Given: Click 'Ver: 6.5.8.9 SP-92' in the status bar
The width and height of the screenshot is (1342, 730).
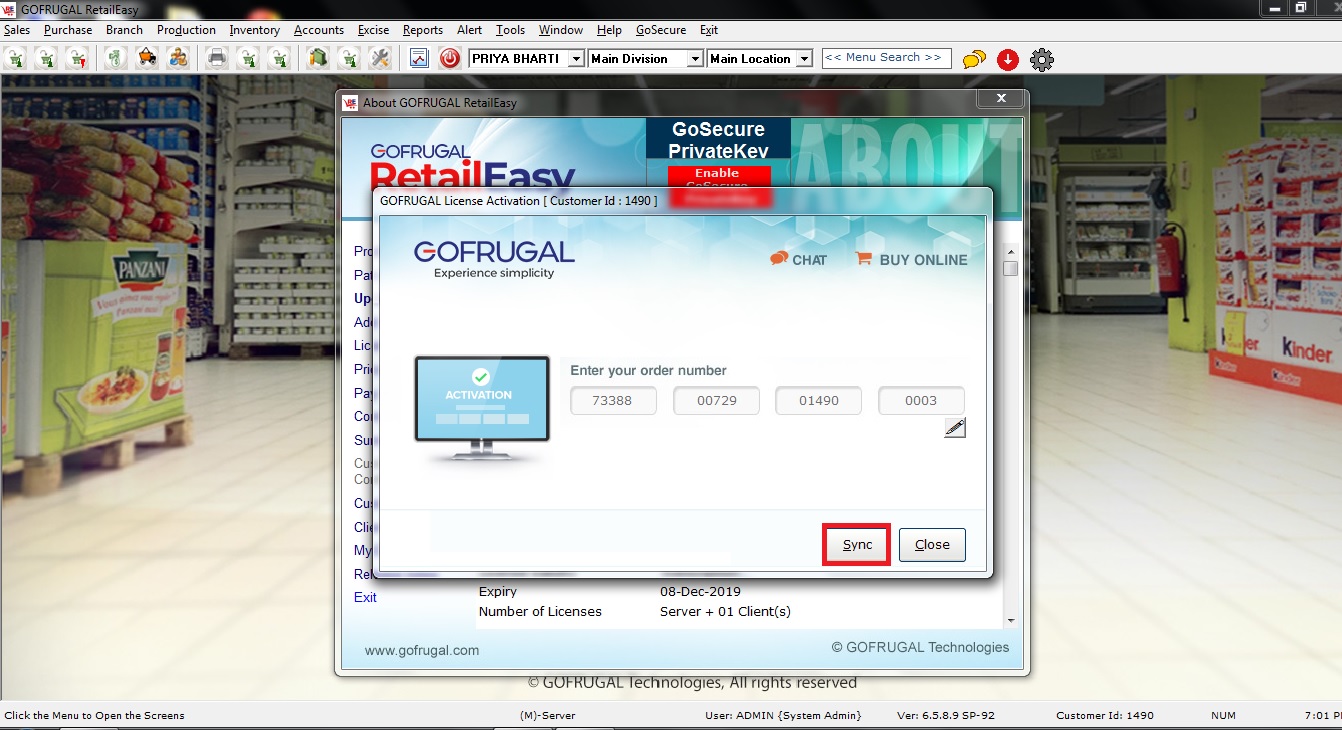Looking at the screenshot, I should 946,715.
